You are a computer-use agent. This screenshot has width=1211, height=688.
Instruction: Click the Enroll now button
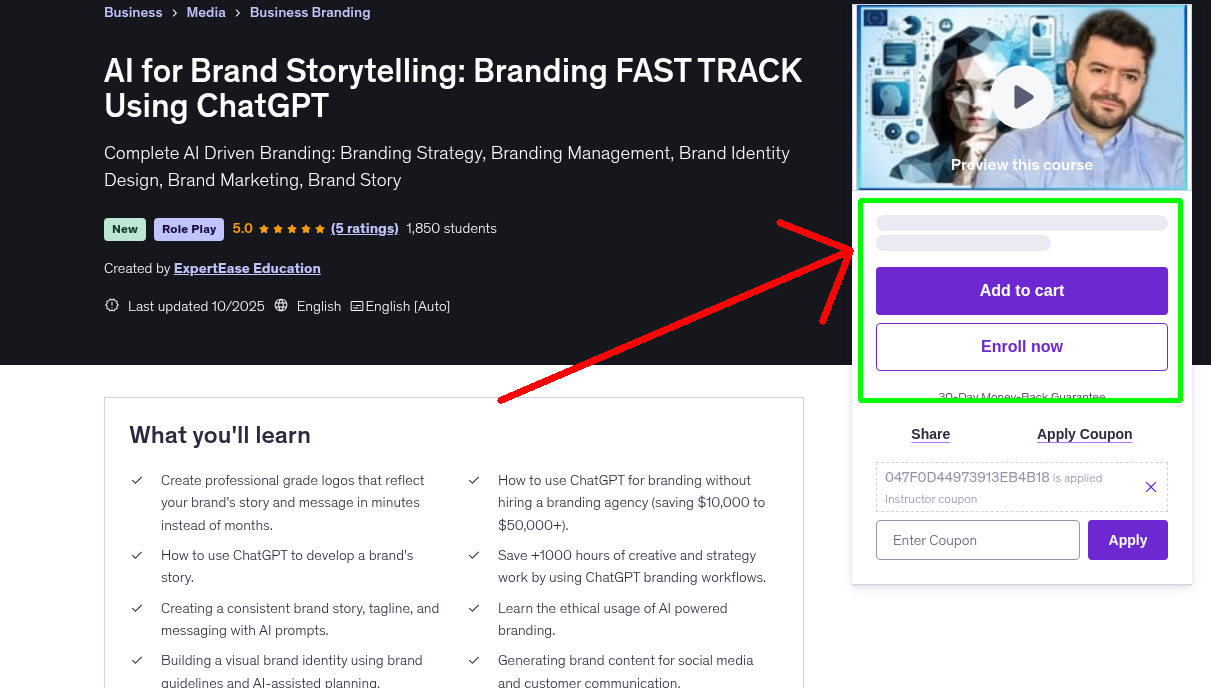(1021, 347)
